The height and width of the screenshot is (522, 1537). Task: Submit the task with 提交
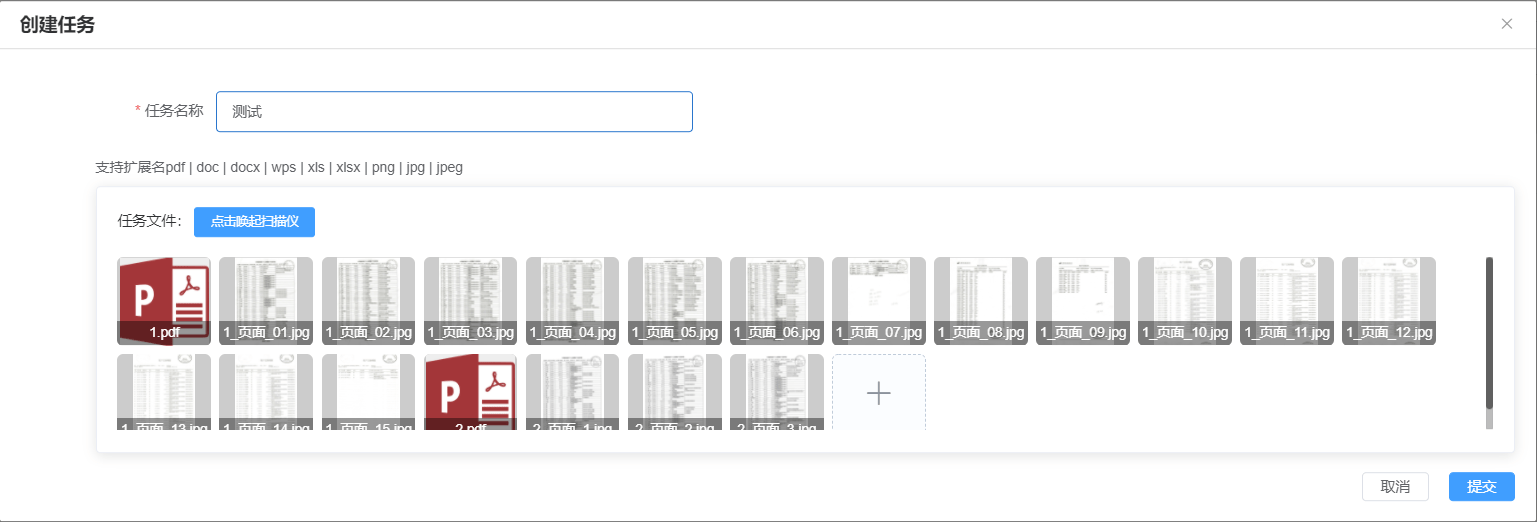coord(1481,486)
